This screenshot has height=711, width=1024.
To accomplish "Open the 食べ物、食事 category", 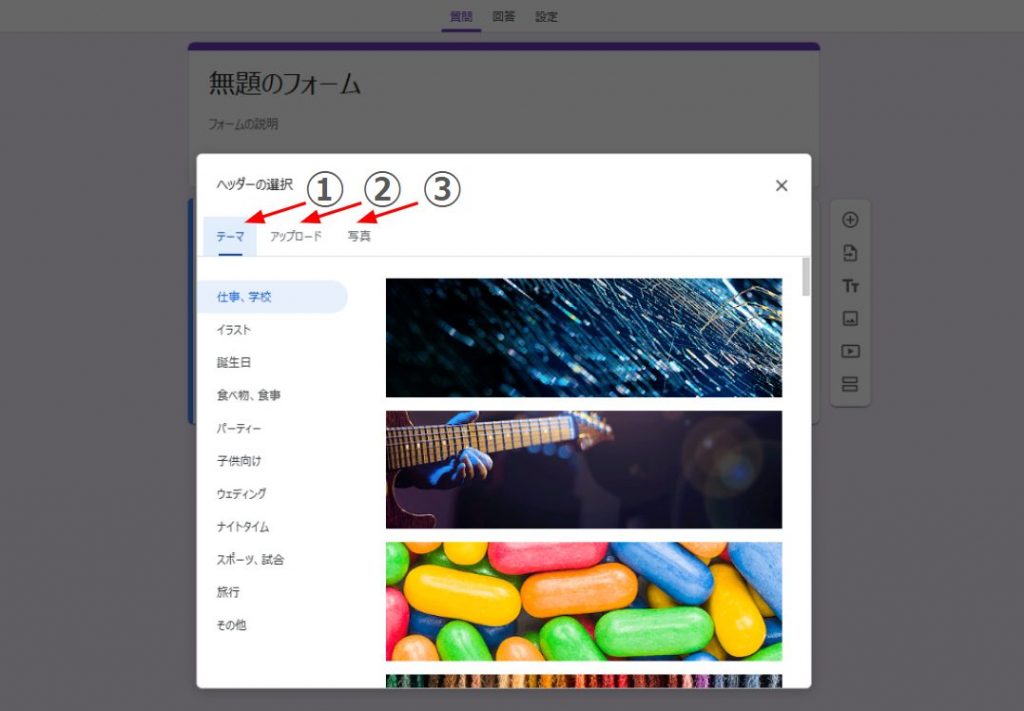I will [x=249, y=395].
